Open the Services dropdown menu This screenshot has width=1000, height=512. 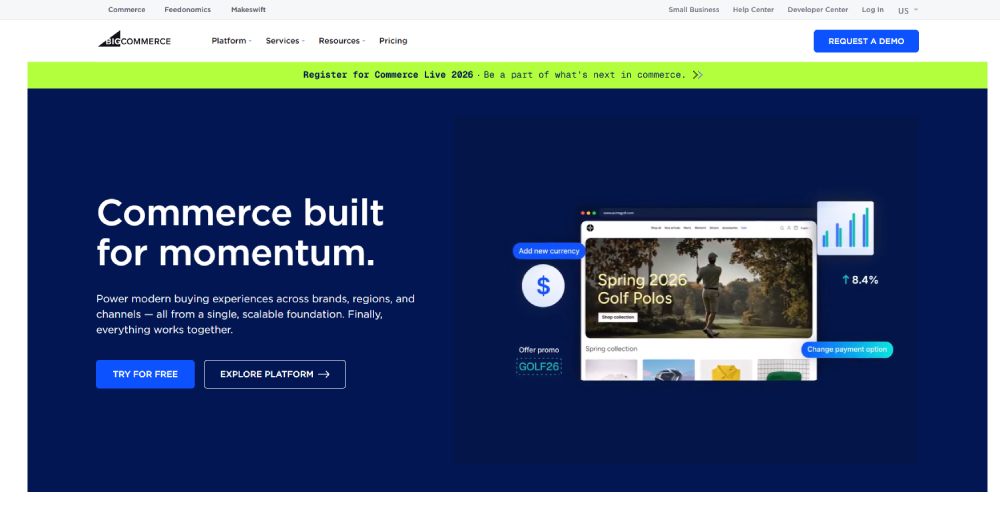tap(285, 41)
